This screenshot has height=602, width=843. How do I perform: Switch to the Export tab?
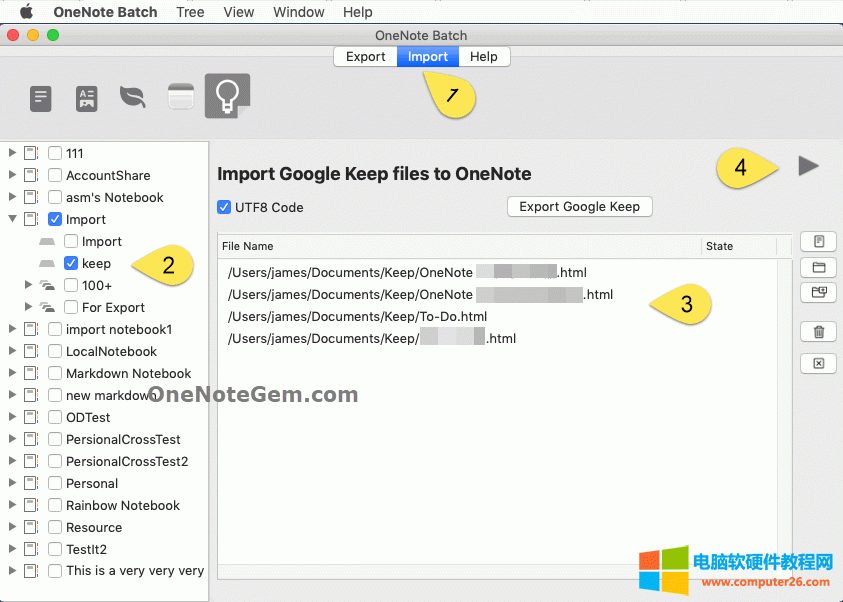365,56
